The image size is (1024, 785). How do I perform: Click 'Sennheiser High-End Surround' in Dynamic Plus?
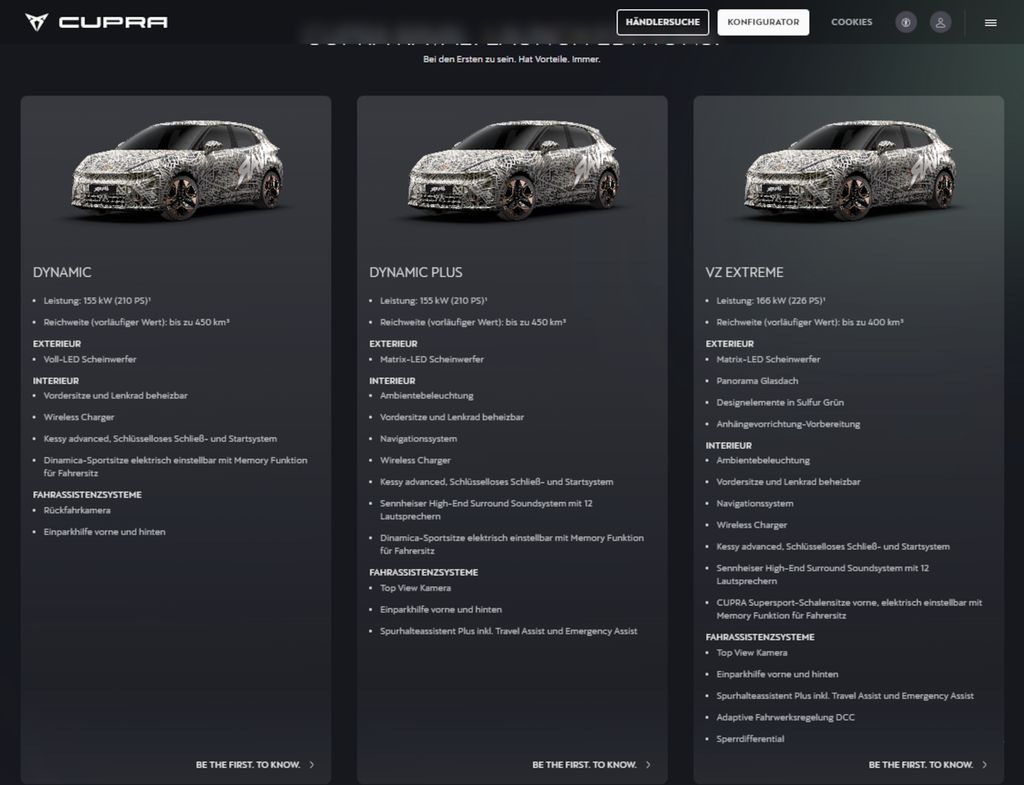tap(487, 509)
